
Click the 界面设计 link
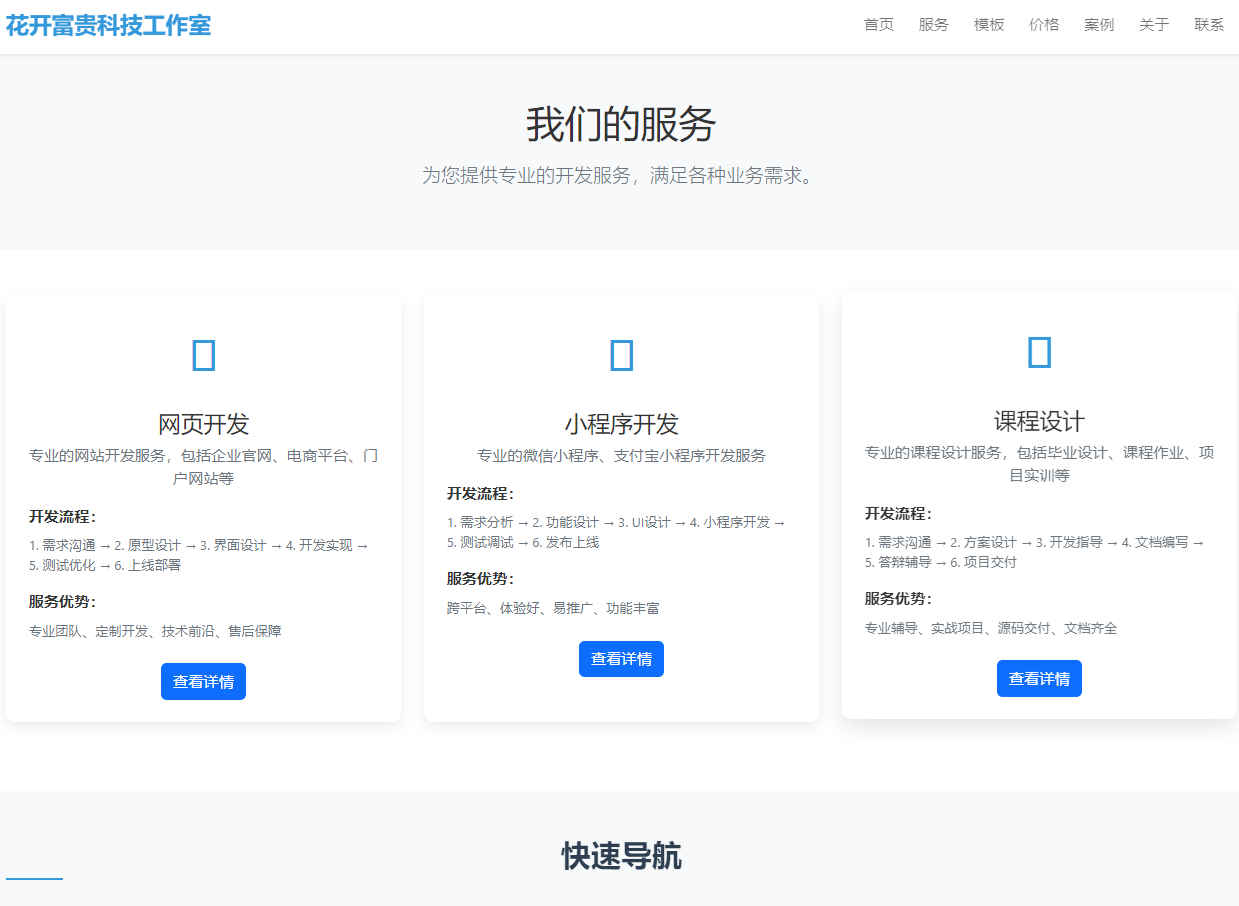coord(241,546)
